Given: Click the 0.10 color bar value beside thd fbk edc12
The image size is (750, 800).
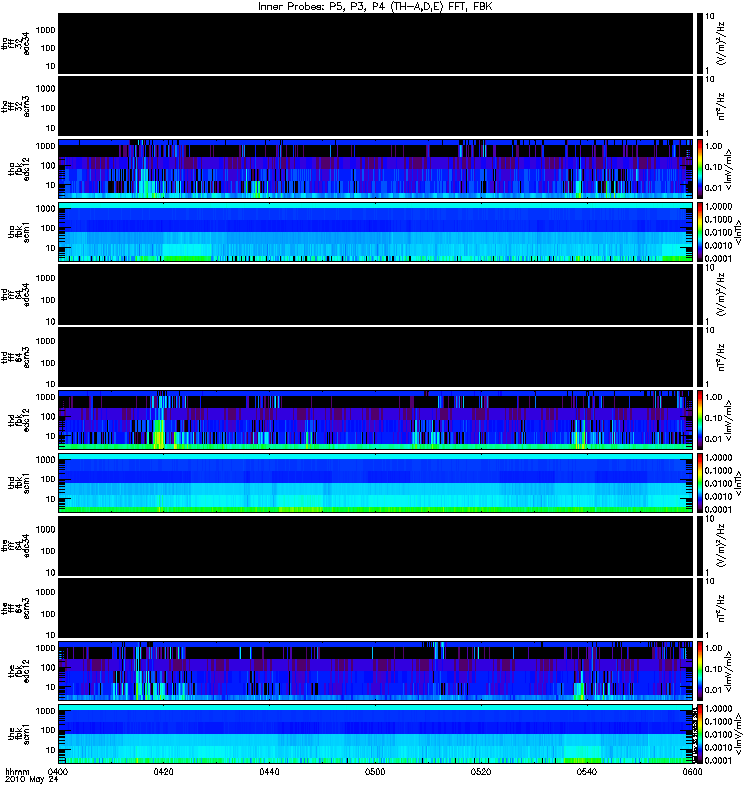Looking at the screenshot, I should [x=714, y=418].
